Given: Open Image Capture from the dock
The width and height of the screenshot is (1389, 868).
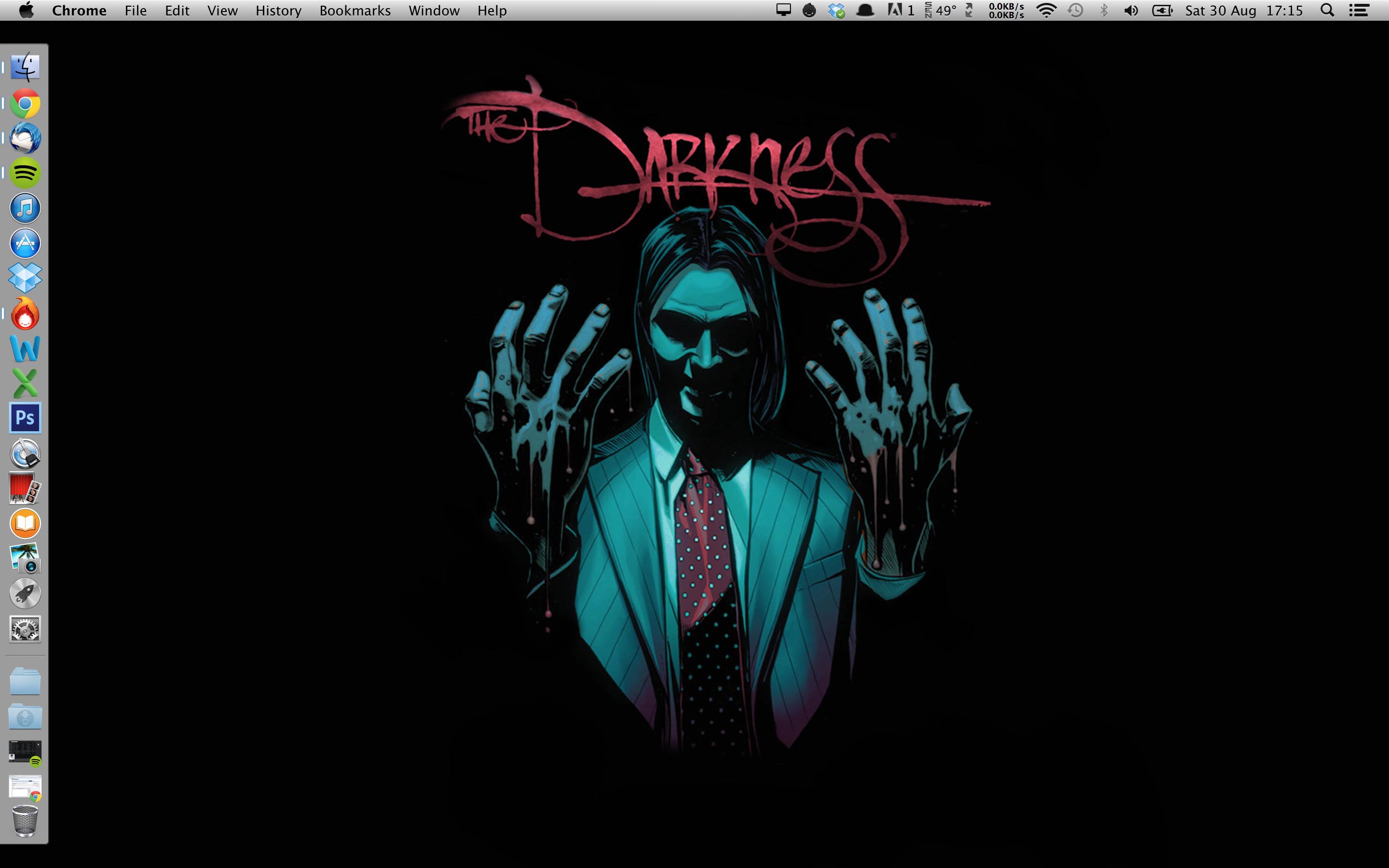Looking at the screenshot, I should pyautogui.click(x=25, y=558).
